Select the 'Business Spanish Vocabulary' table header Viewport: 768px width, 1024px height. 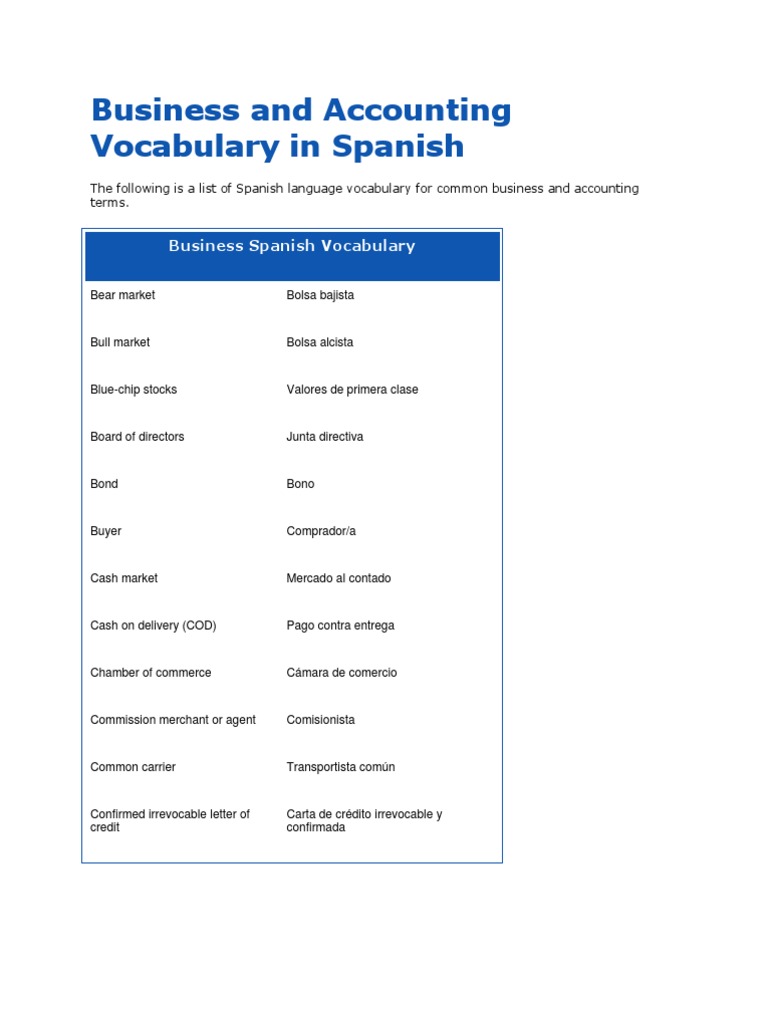pos(292,246)
